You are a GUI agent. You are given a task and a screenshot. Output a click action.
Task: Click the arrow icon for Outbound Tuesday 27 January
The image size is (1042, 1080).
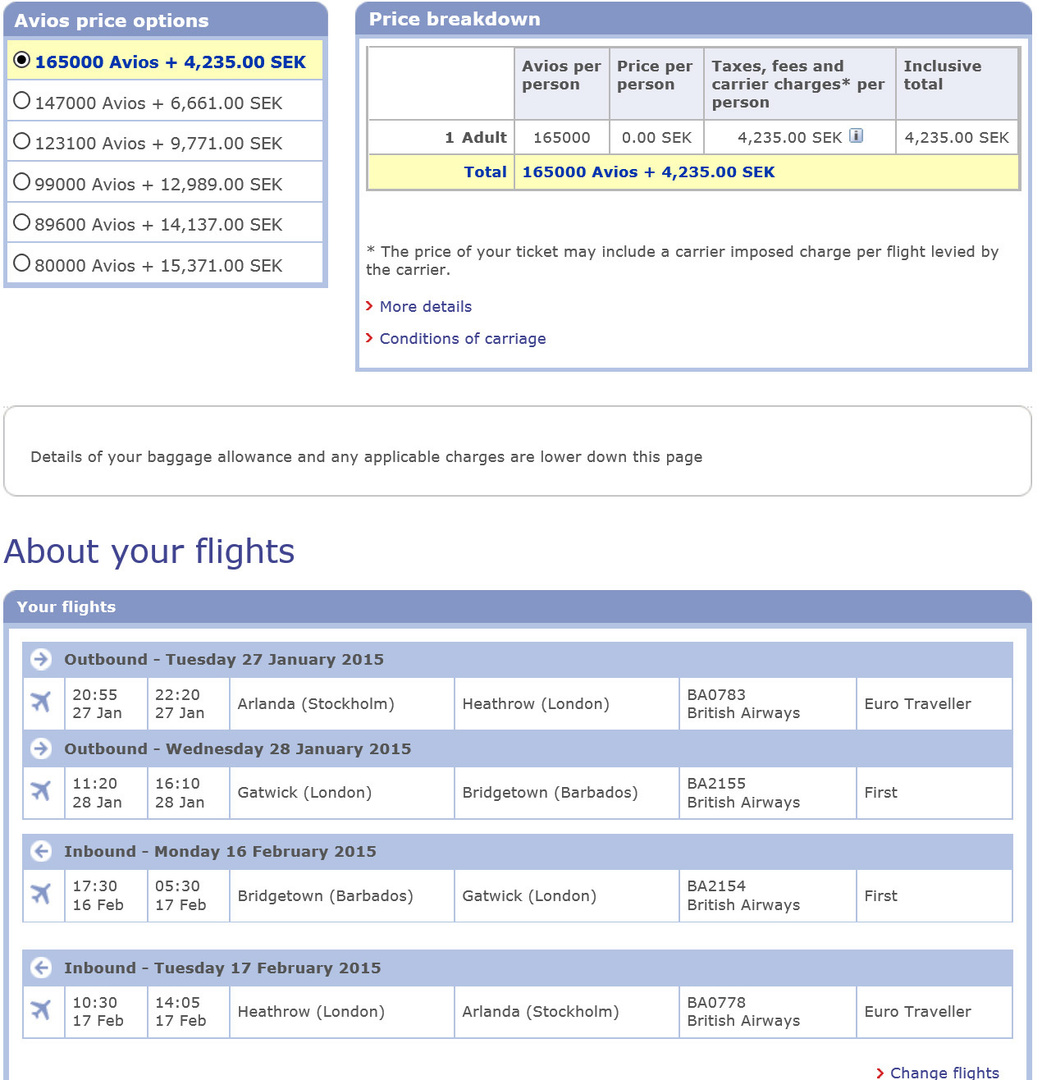click(x=41, y=659)
